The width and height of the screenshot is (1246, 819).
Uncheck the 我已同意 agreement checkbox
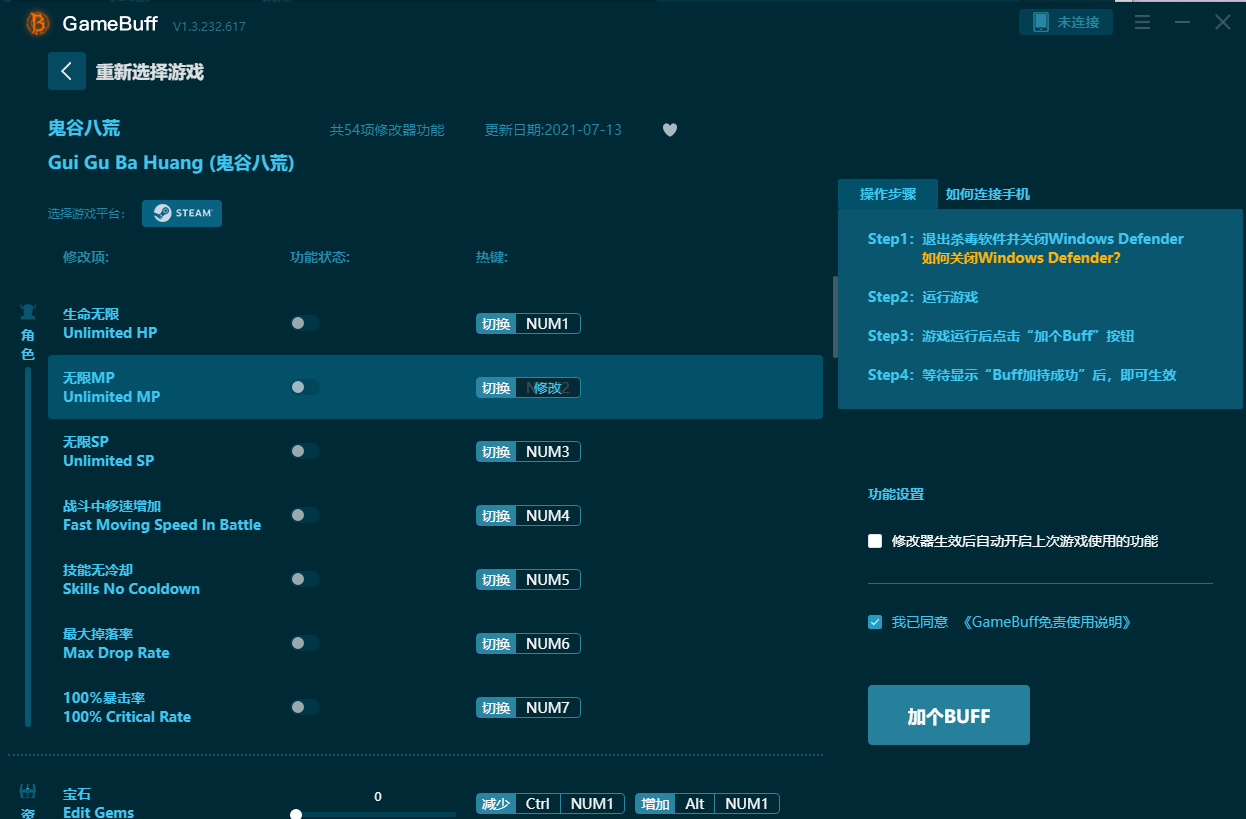[x=875, y=622]
